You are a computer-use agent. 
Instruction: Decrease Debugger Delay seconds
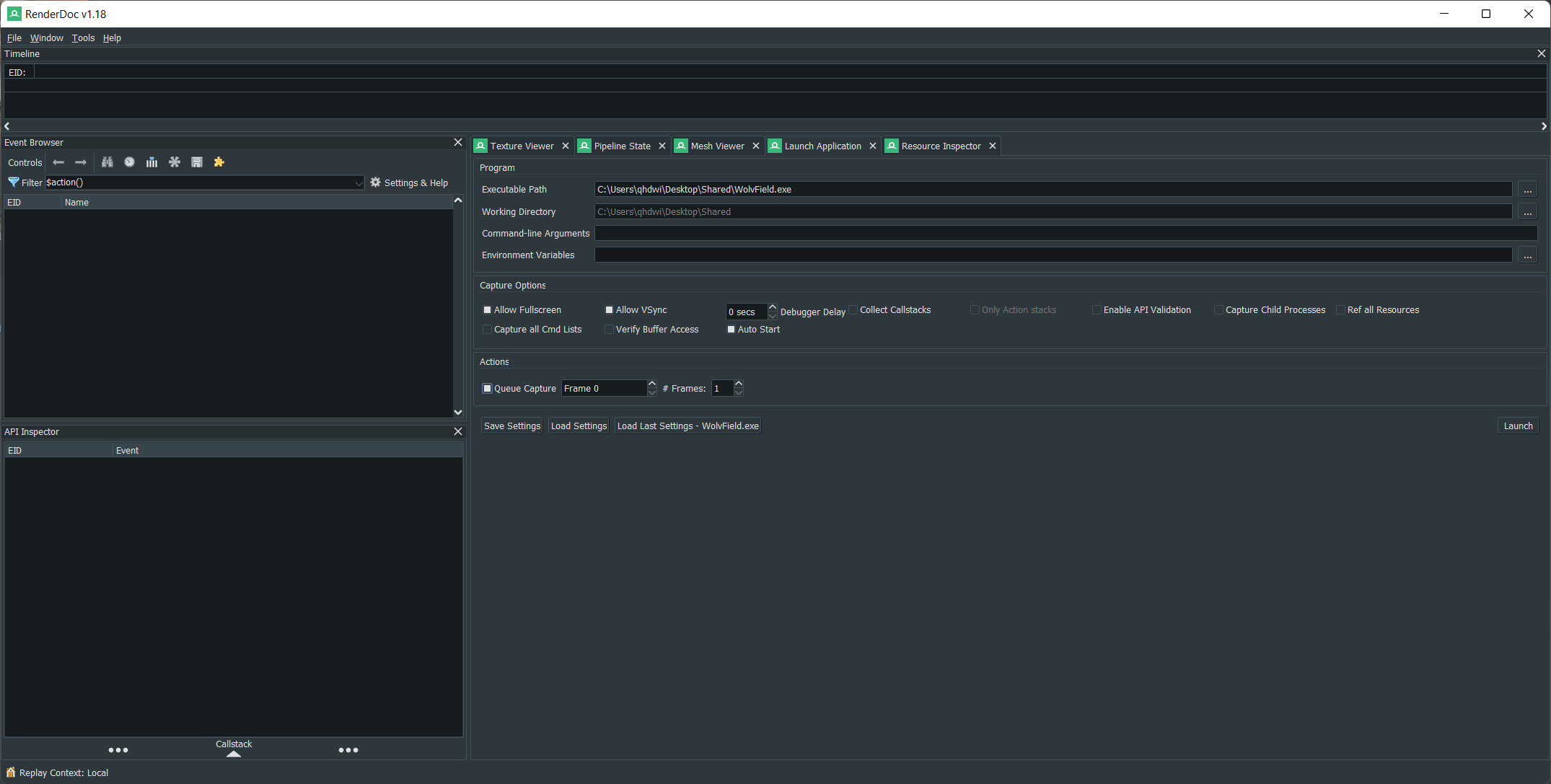[773, 316]
